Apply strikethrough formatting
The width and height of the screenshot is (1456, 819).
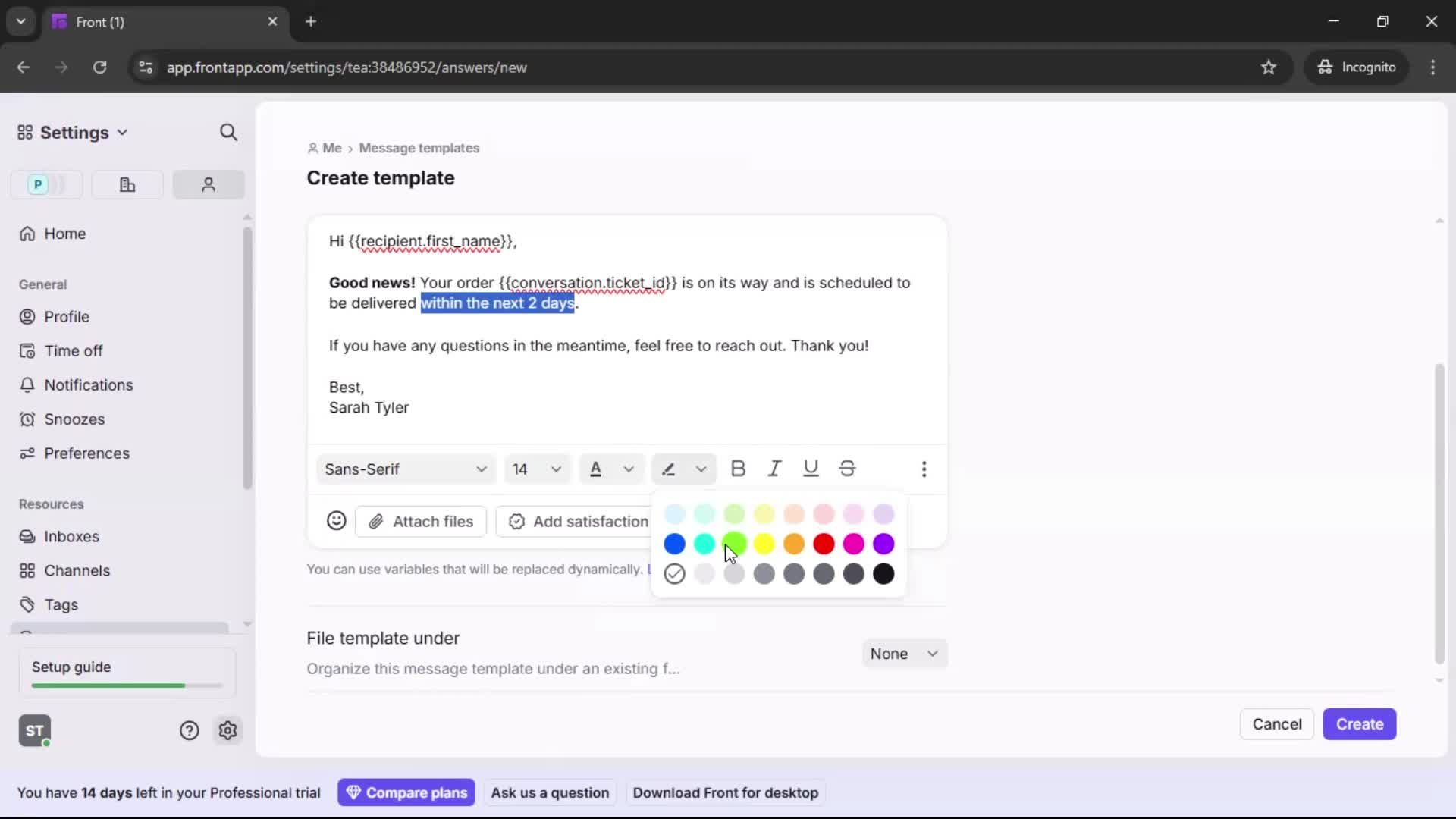(x=847, y=469)
